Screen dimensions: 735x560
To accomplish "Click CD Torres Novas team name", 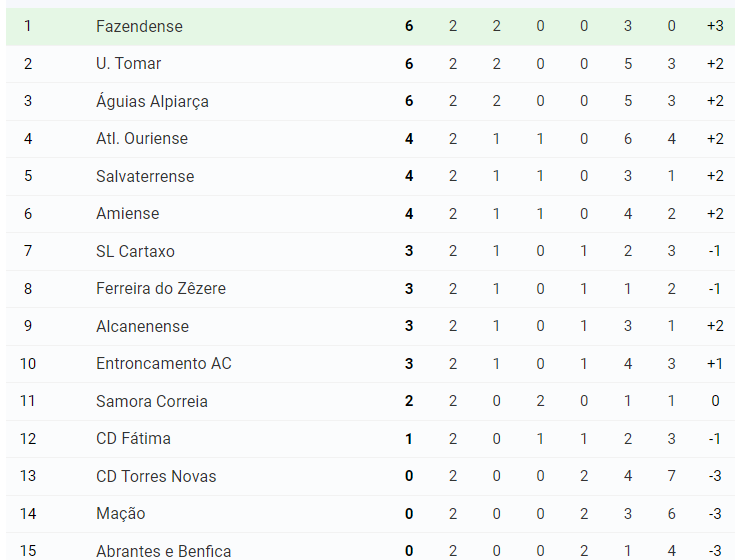I will pos(156,476).
